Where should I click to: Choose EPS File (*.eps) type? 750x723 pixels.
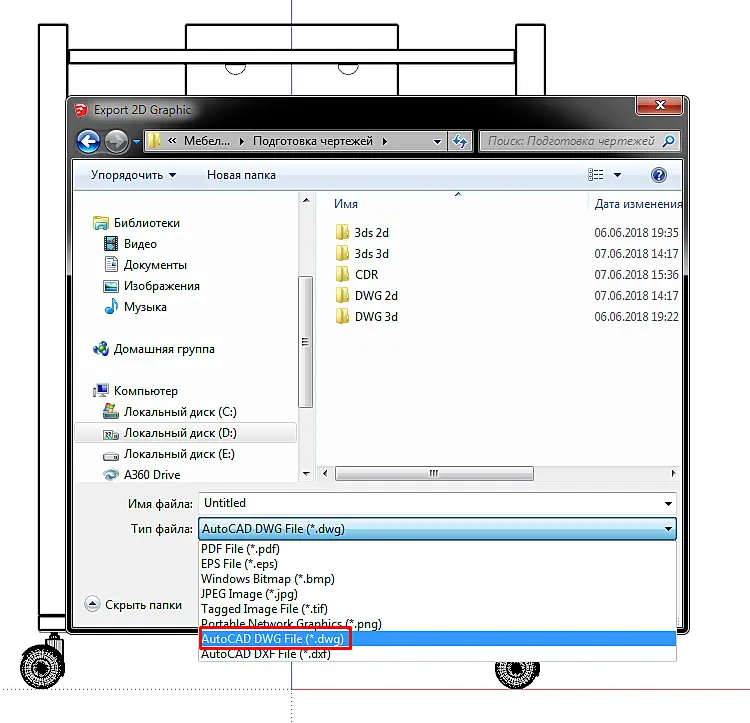[x=437, y=564]
